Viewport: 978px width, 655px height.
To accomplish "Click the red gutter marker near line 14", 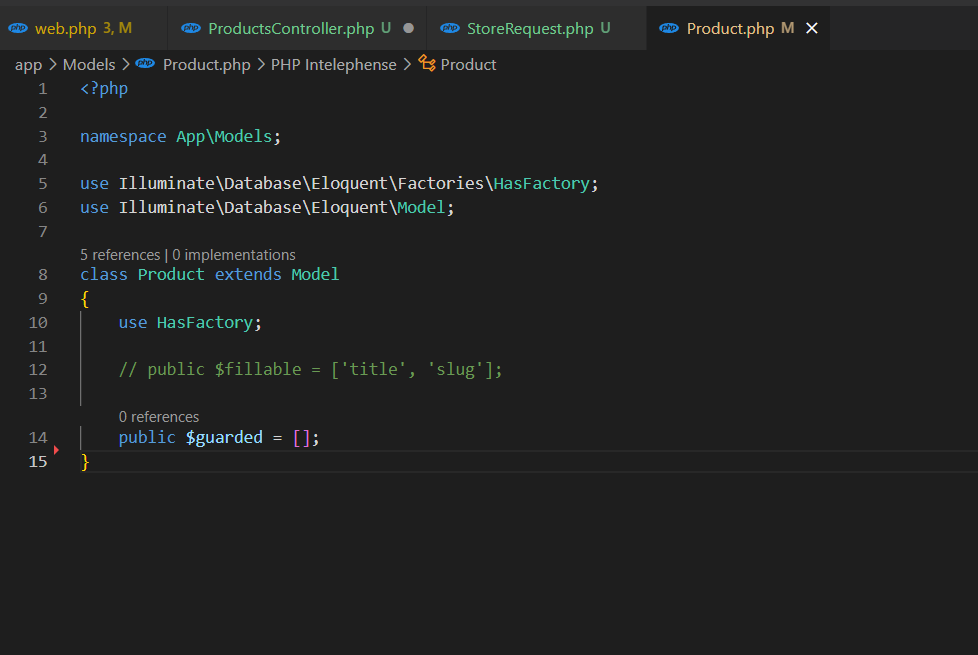I will click(56, 449).
